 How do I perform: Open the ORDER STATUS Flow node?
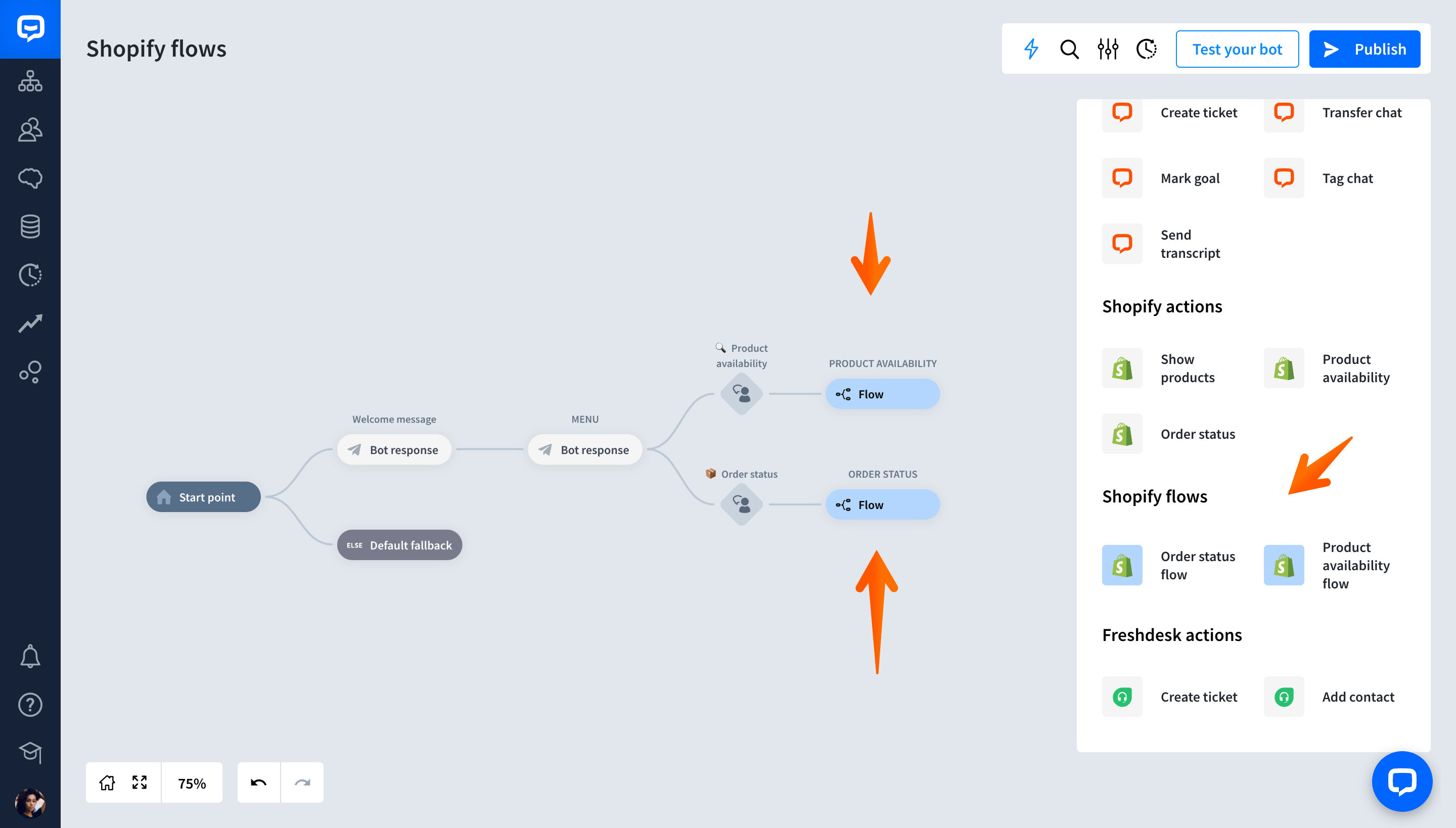coord(883,504)
